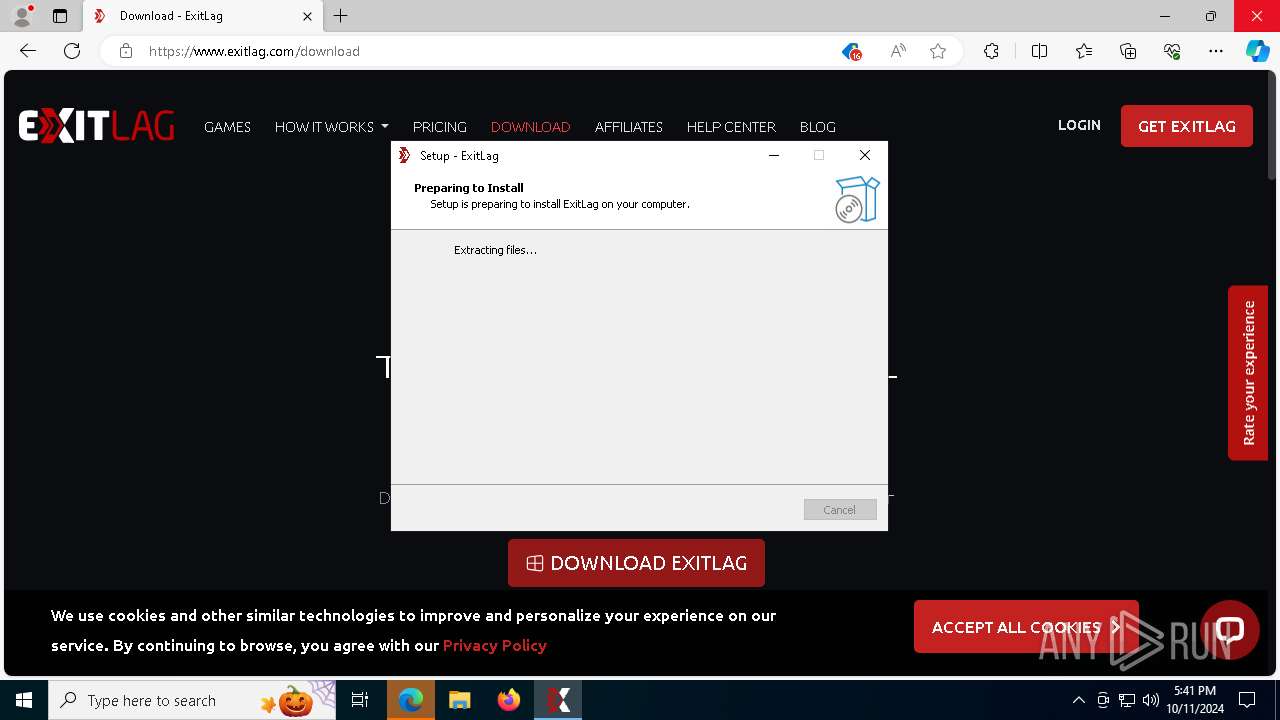1280x720 pixels.
Task: Open the AFFILIATES page
Action: (629, 127)
